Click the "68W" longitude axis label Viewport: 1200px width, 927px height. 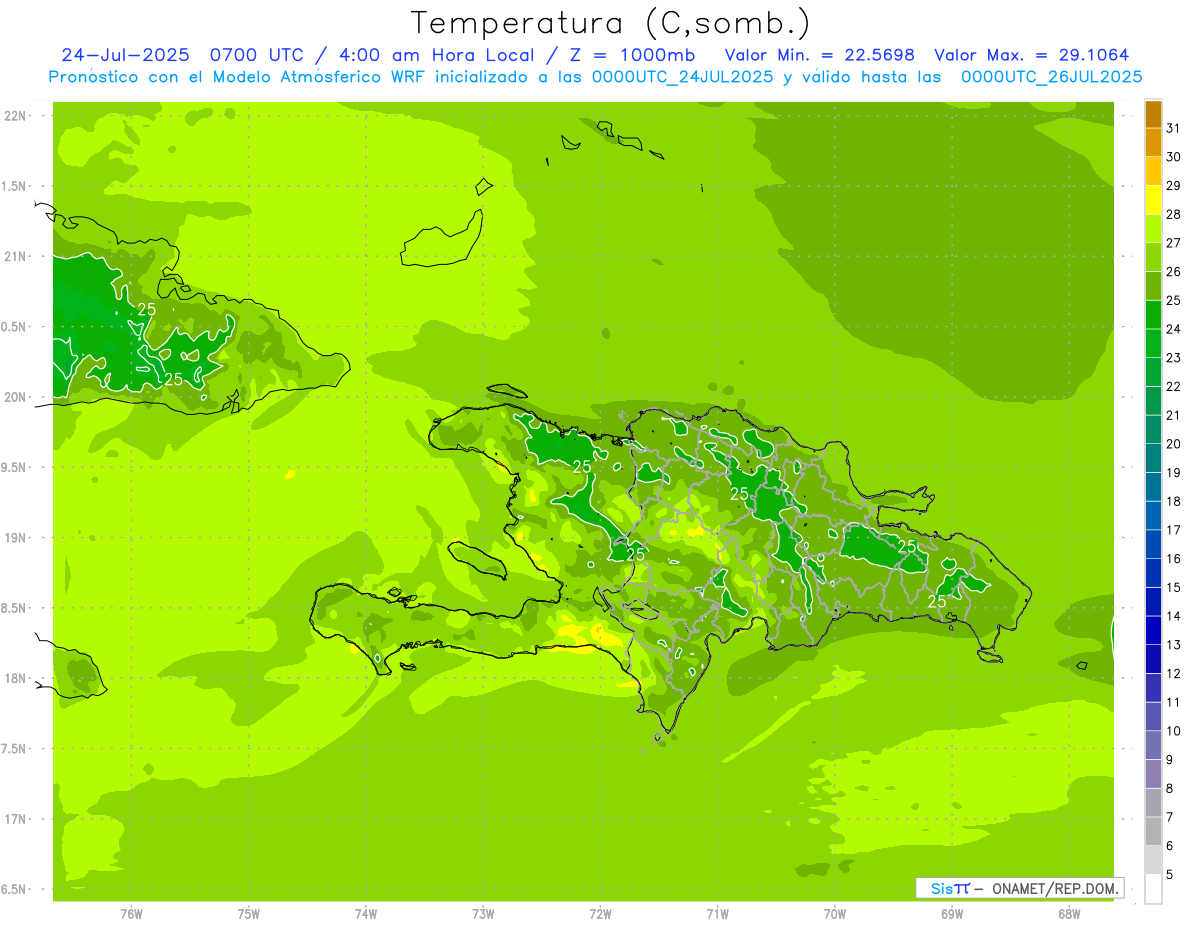click(x=1068, y=914)
